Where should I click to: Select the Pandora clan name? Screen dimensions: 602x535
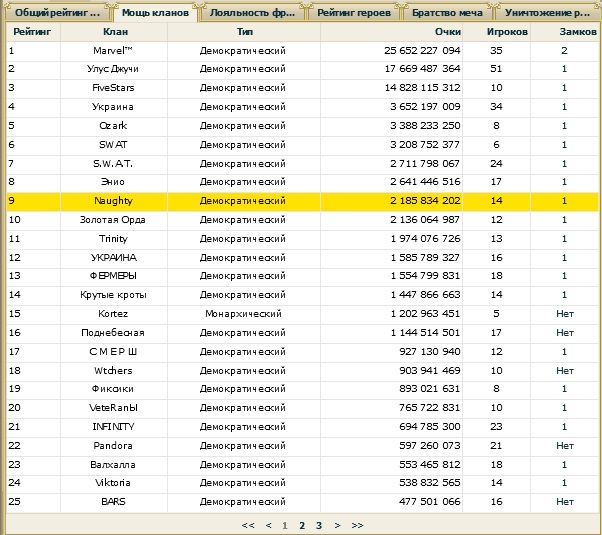[x=113, y=446]
